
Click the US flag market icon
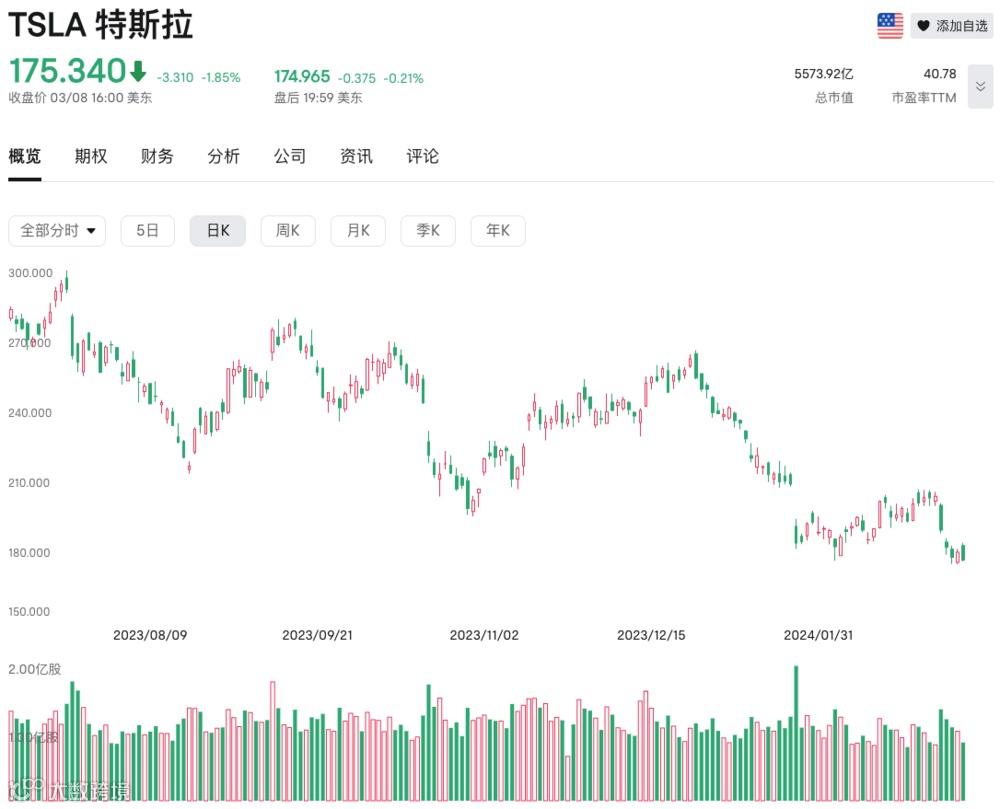[890, 26]
